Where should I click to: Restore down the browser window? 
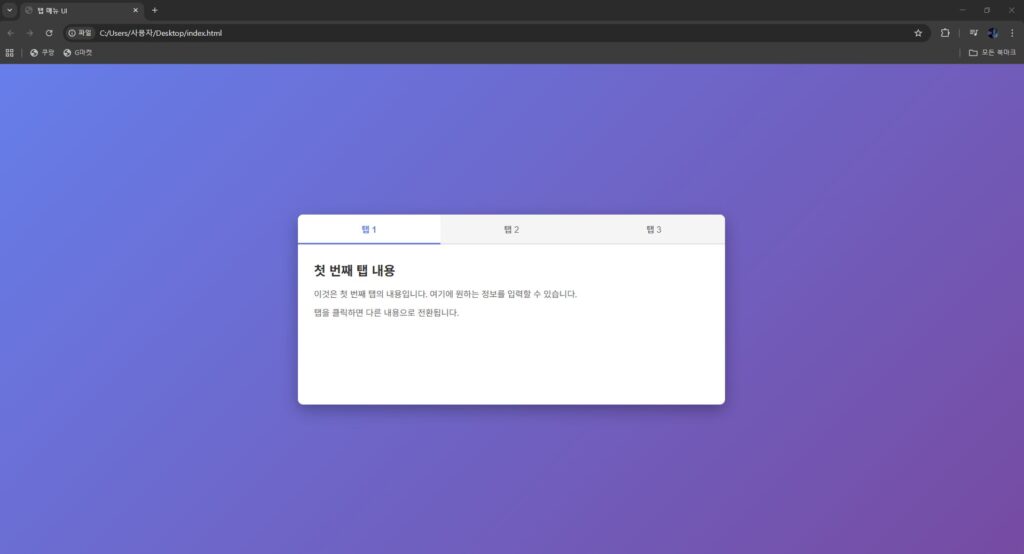[x=987, y=10]
